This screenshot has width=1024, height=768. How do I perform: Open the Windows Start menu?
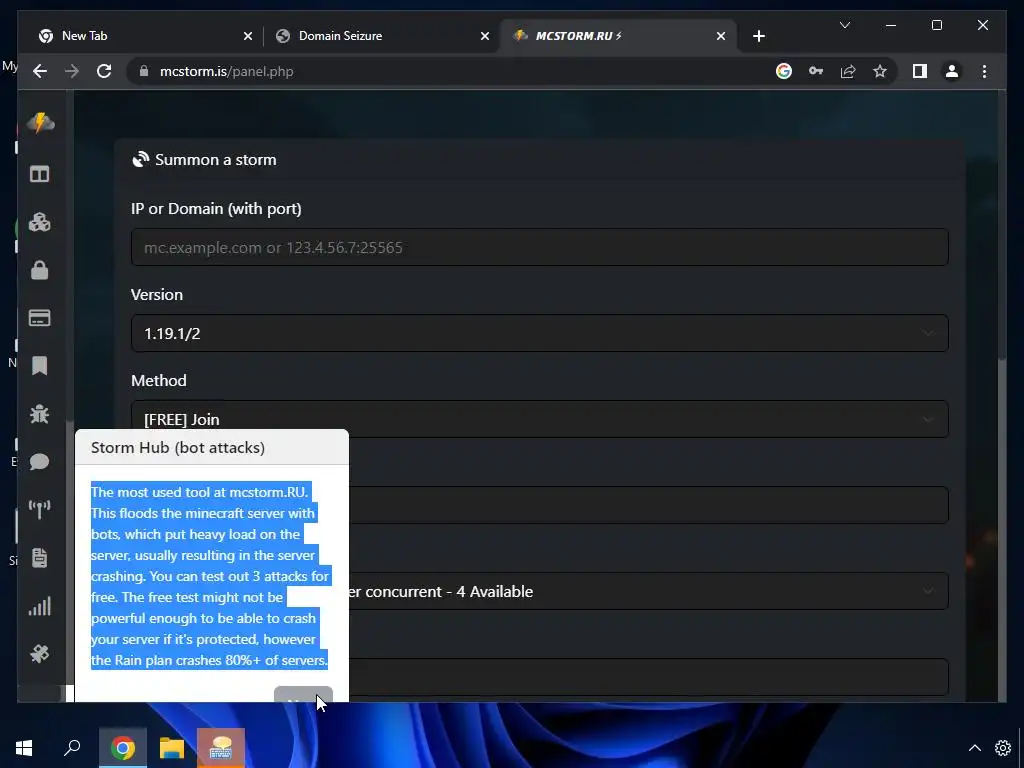click(x=24, y=748)
